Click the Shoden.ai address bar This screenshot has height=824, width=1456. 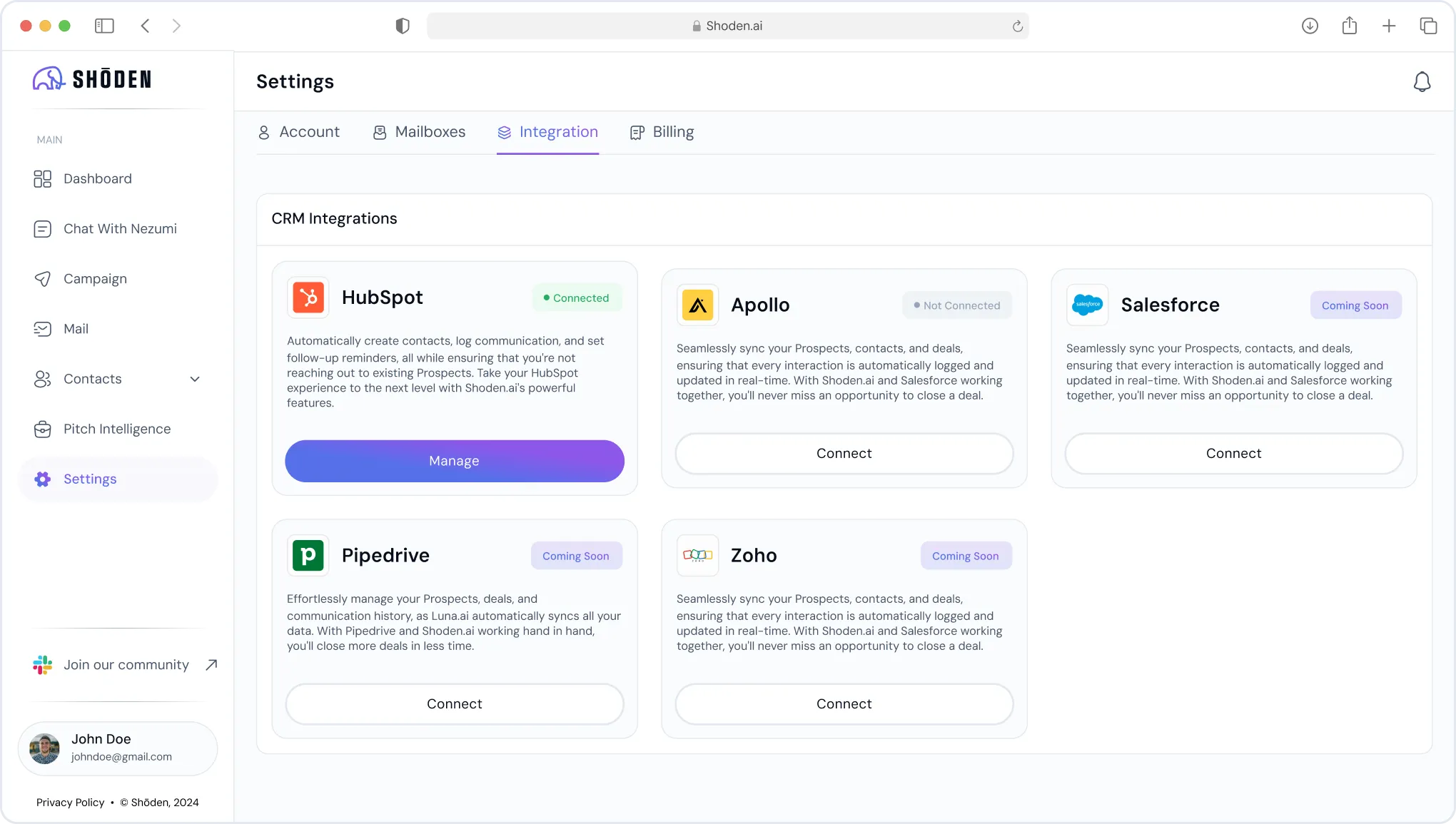coord(727,26)
